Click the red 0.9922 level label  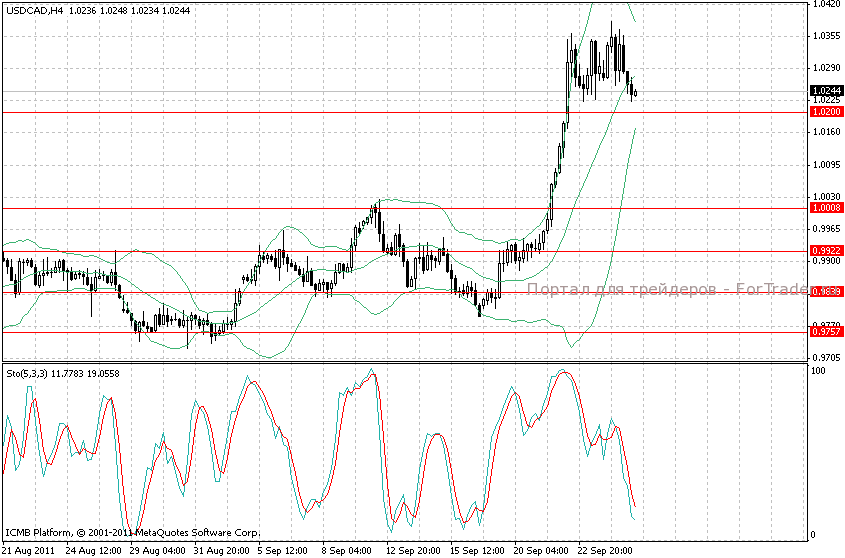click(x=825, y=251)
